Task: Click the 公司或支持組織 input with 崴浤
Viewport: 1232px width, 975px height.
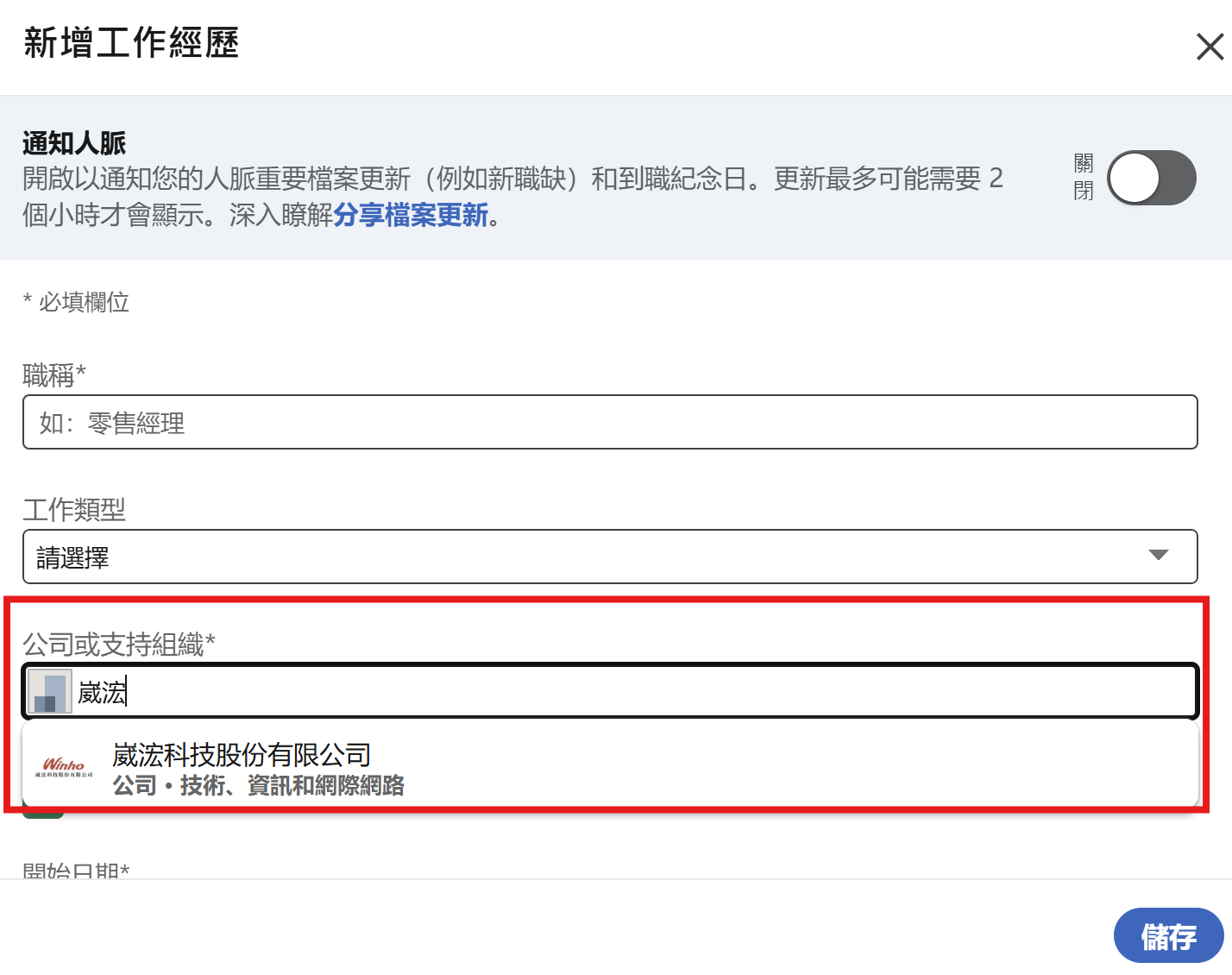Action: (x=610, y=691)
